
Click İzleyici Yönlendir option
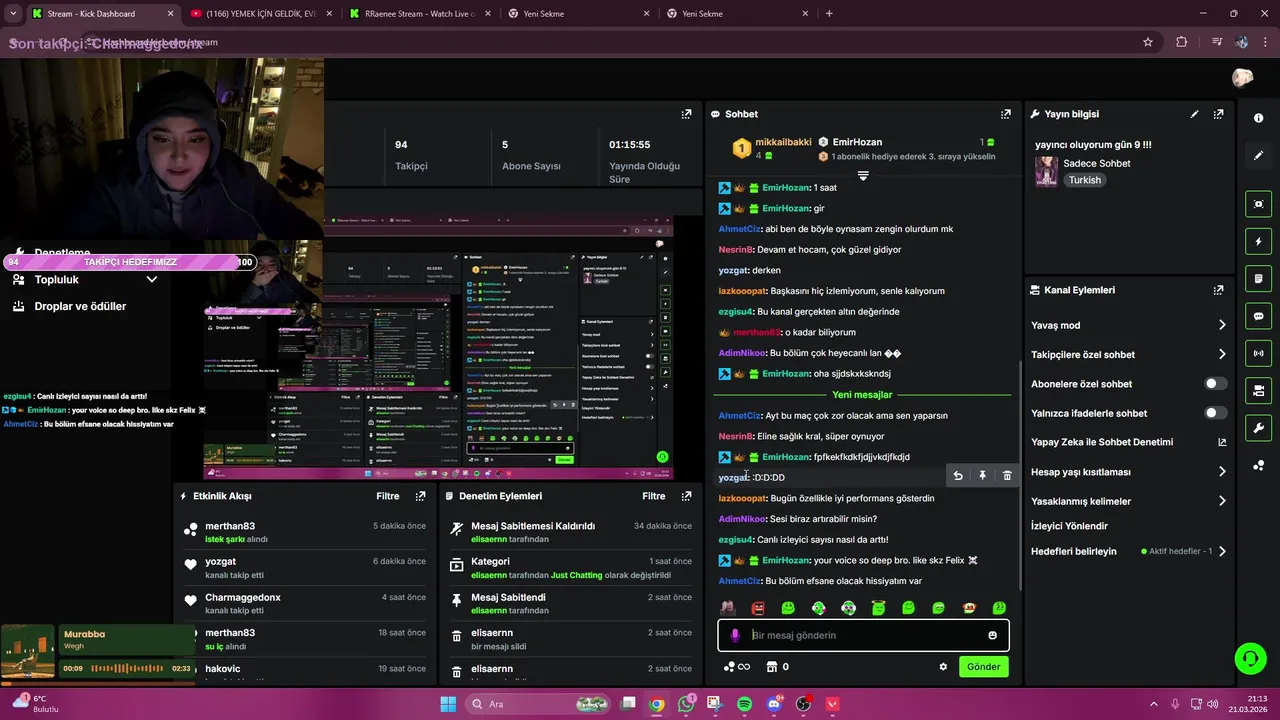tap(1069, 526)
